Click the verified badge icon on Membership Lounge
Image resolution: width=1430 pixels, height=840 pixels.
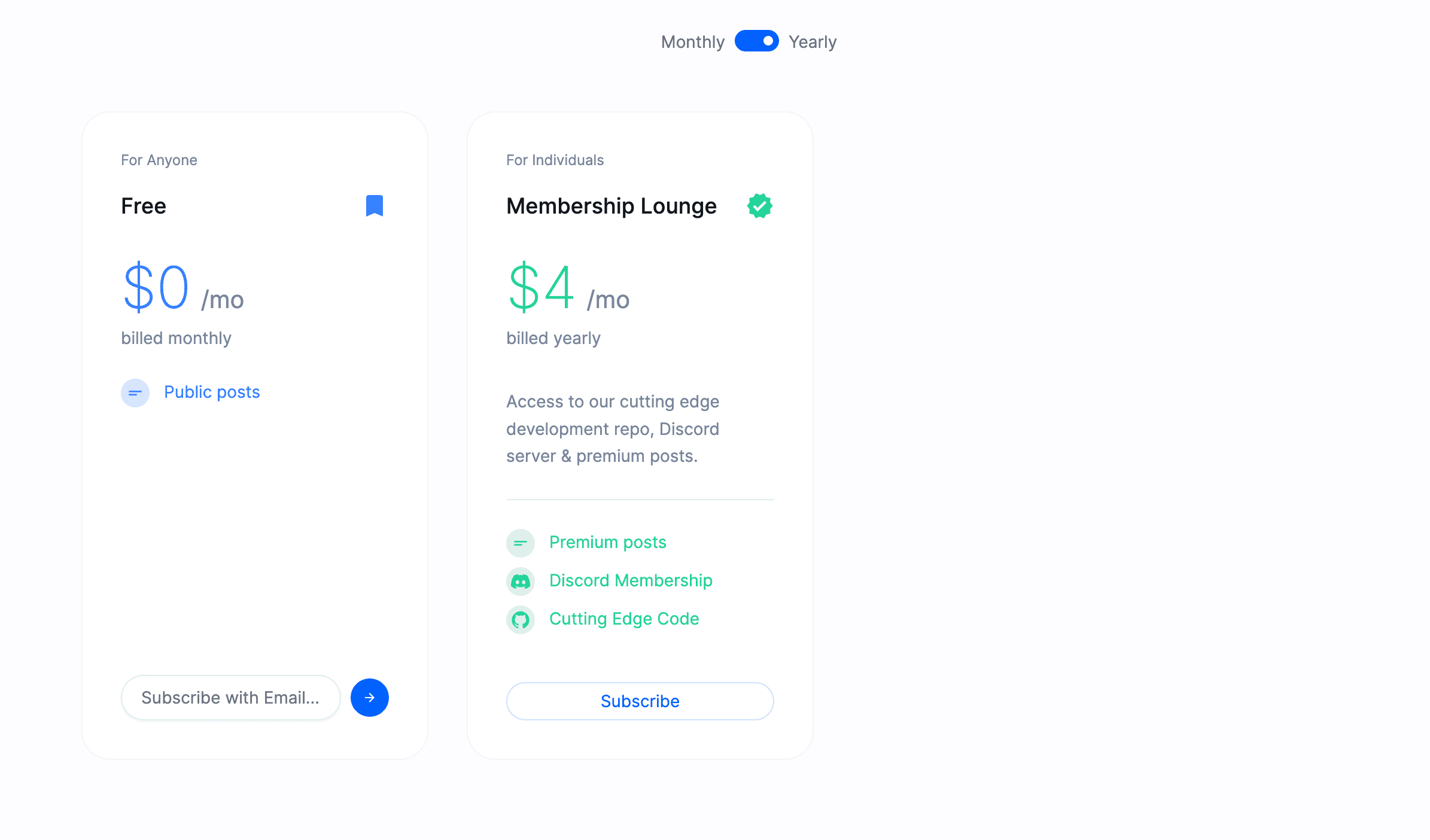click(759, 206)
